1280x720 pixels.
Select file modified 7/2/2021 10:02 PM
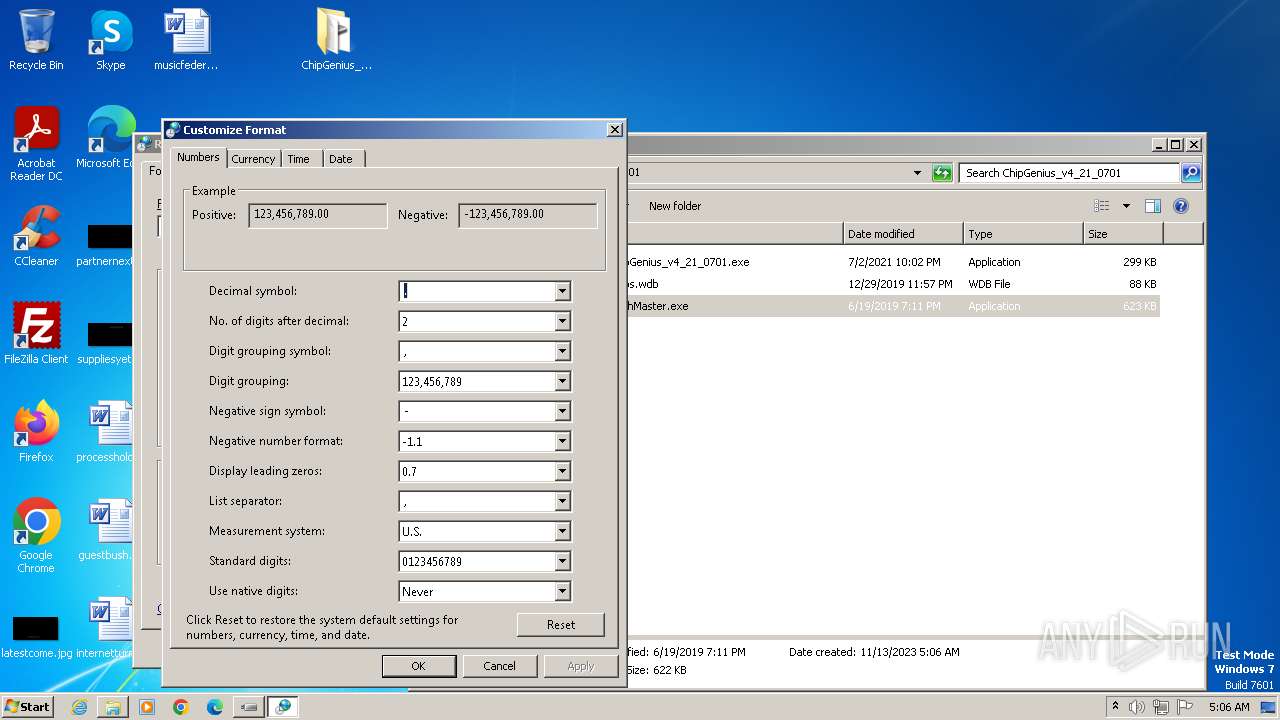[x=893, y=262]
